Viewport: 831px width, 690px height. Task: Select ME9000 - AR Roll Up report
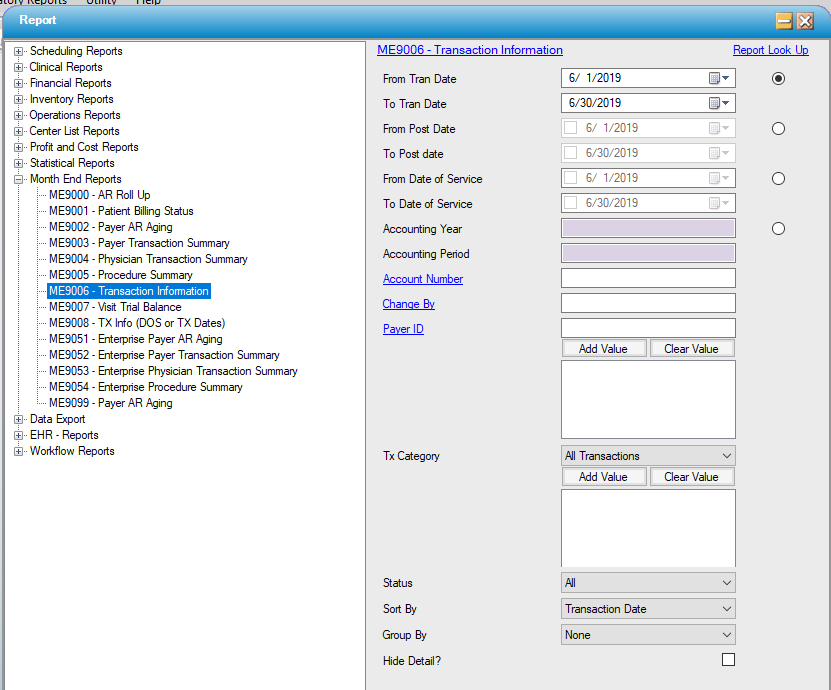click(99, 195)
